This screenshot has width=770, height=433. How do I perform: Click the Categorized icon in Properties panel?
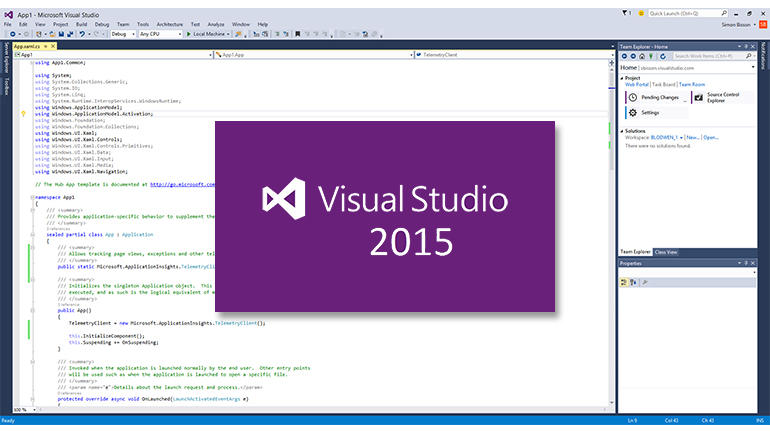point(624,282)
